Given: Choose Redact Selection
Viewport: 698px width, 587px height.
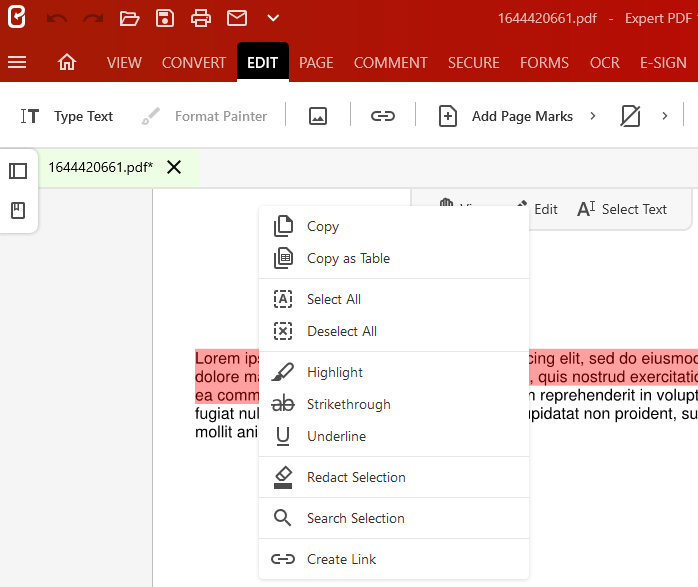Looking at the screenshot, I should point(394,477).
